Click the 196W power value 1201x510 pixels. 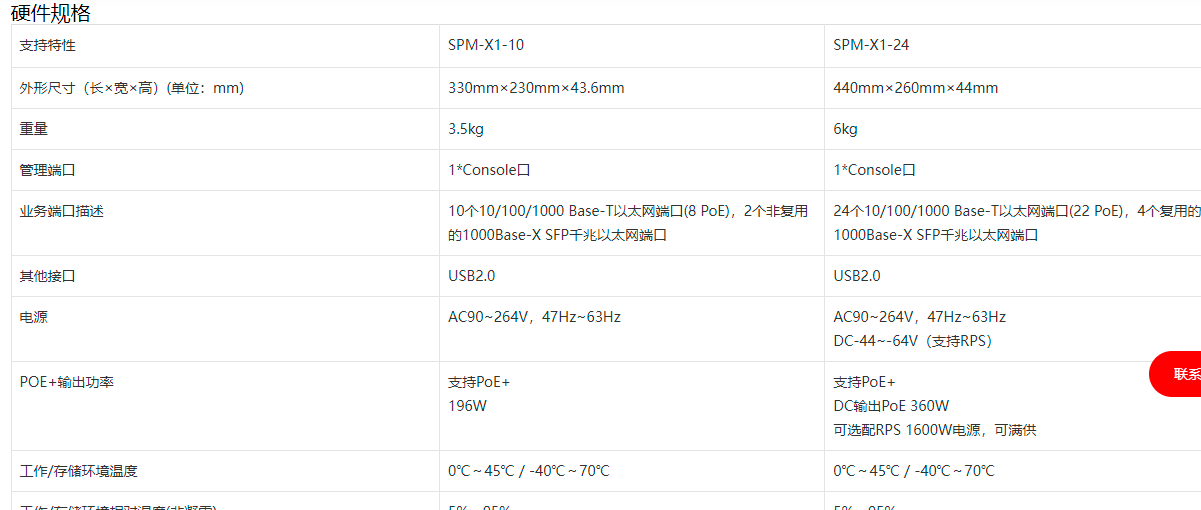click(467, 406)
